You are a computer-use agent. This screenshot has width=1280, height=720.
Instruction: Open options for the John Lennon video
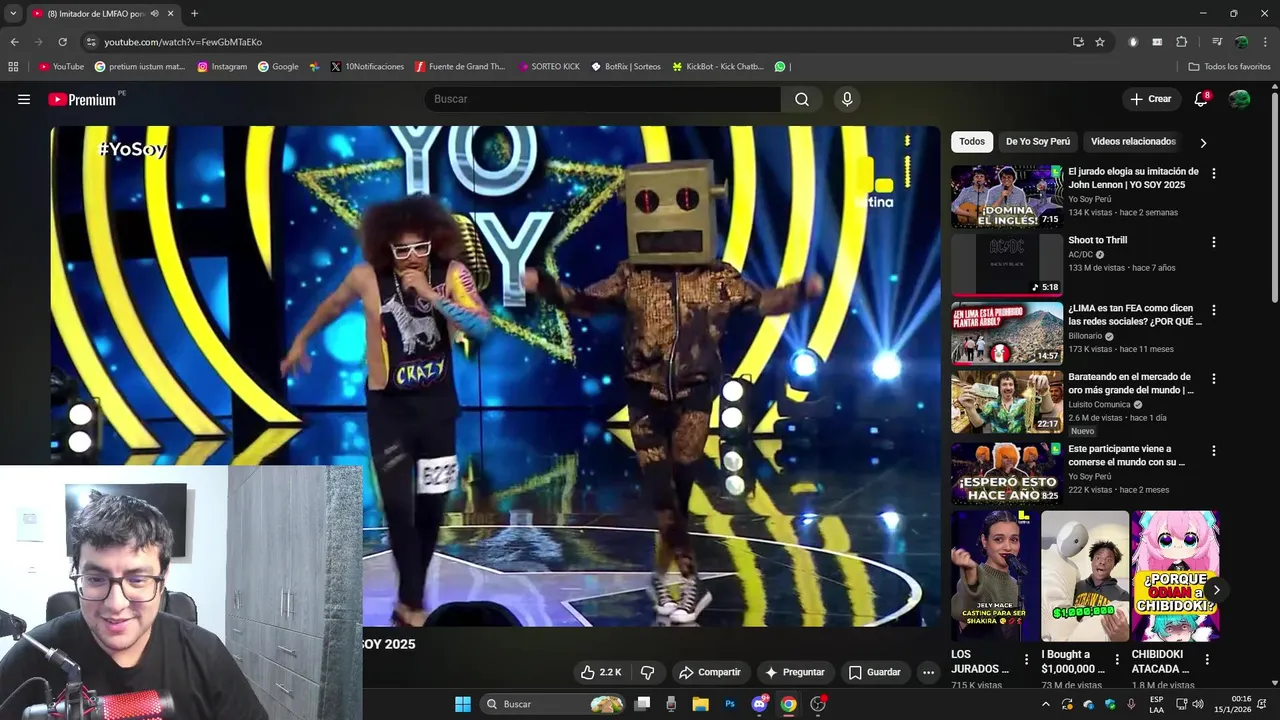click(1214, 173)
